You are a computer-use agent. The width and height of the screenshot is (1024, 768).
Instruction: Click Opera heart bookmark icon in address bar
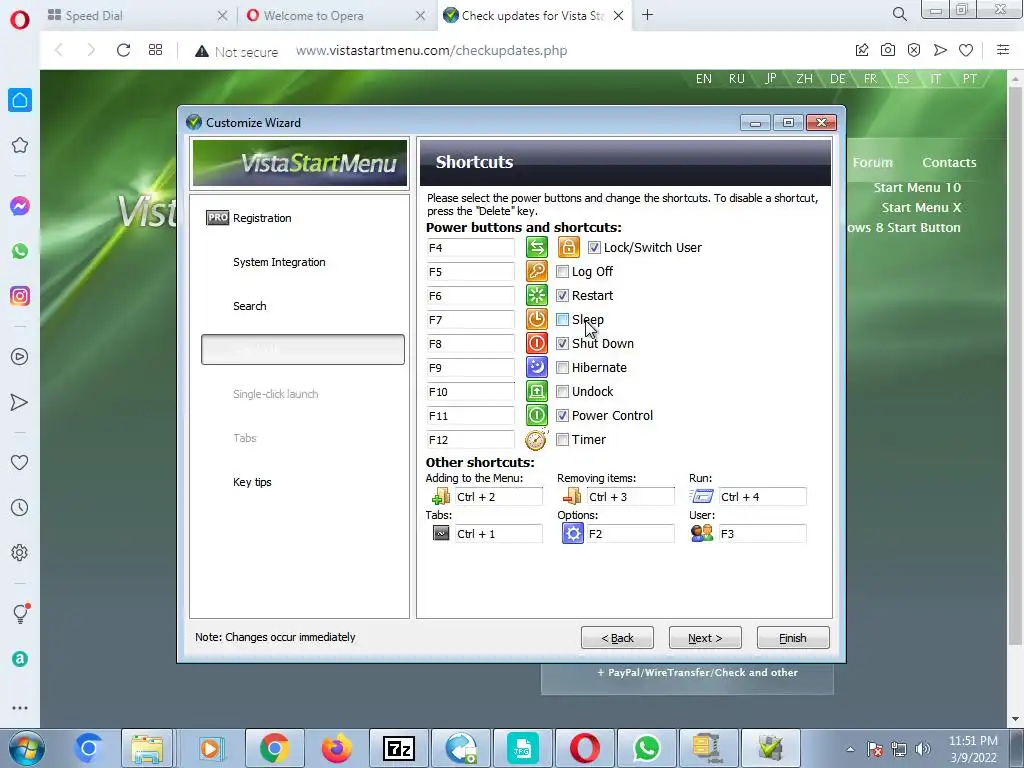(x=966, y=50)
